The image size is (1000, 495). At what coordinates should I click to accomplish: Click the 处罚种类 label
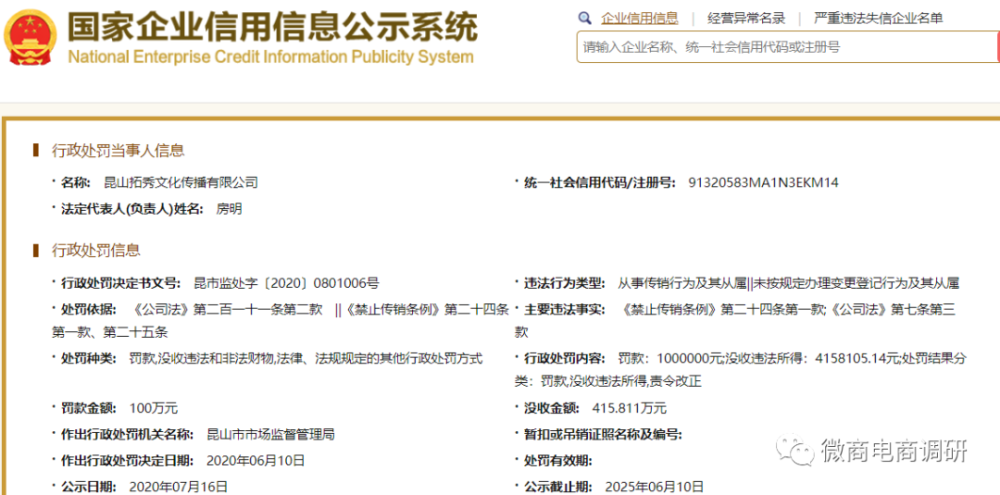pos(89,358)
